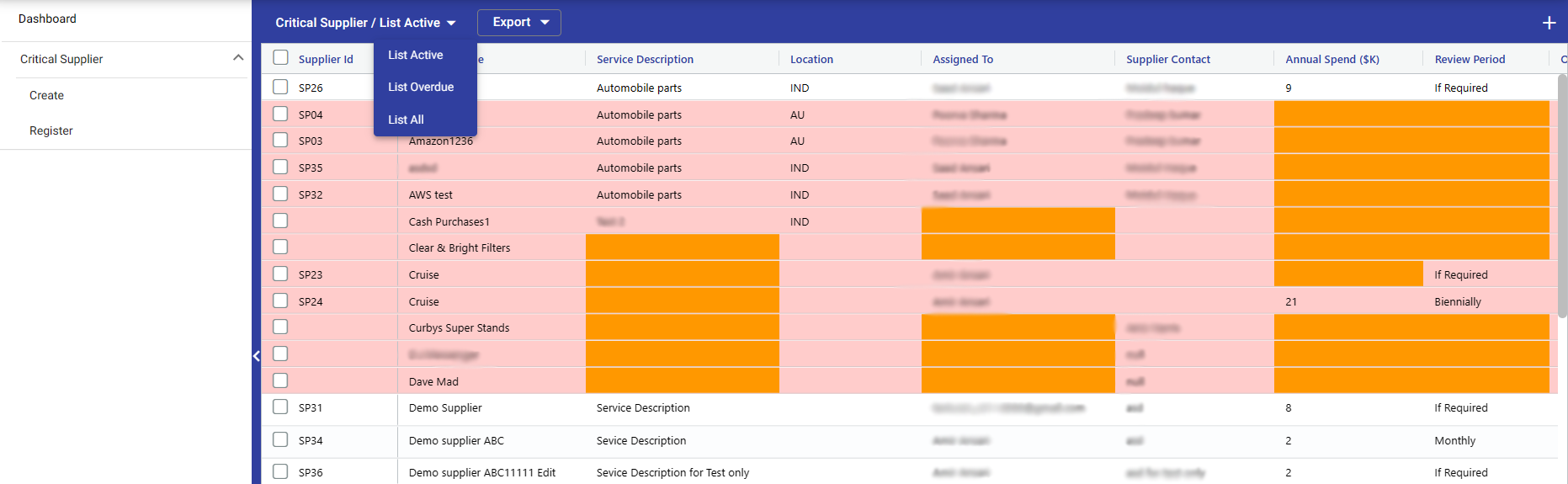Click the plus icon to add supplier
The image size is (1568, 484).
1548,23
